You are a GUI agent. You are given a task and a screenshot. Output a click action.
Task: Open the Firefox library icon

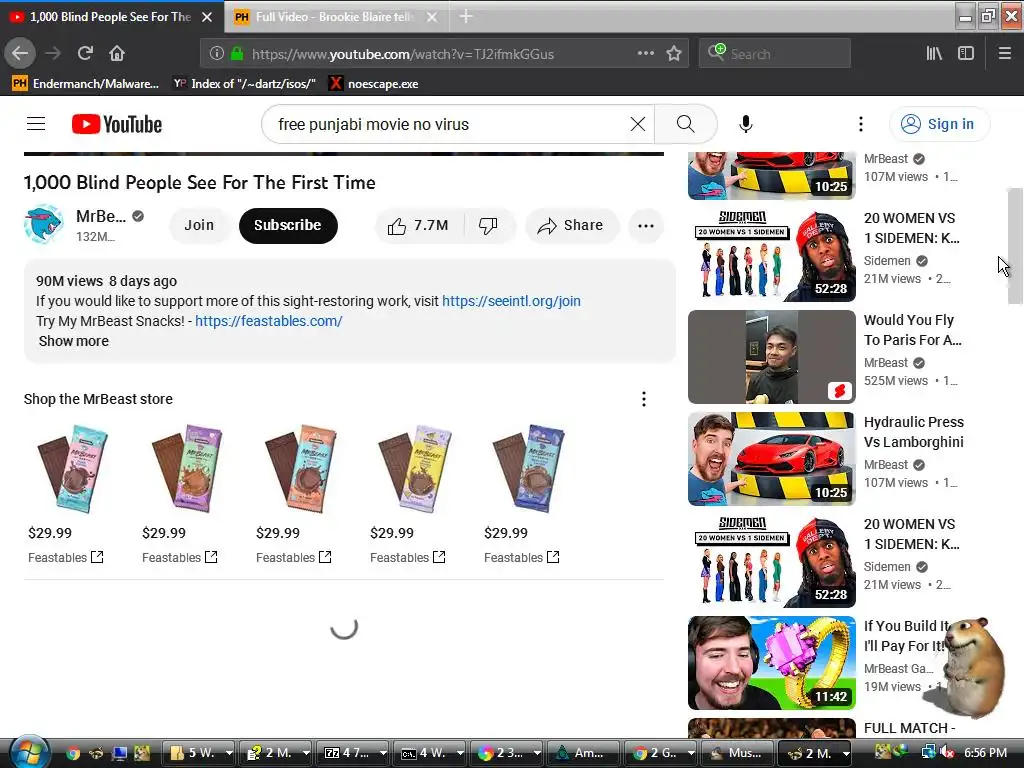(934, 54)
